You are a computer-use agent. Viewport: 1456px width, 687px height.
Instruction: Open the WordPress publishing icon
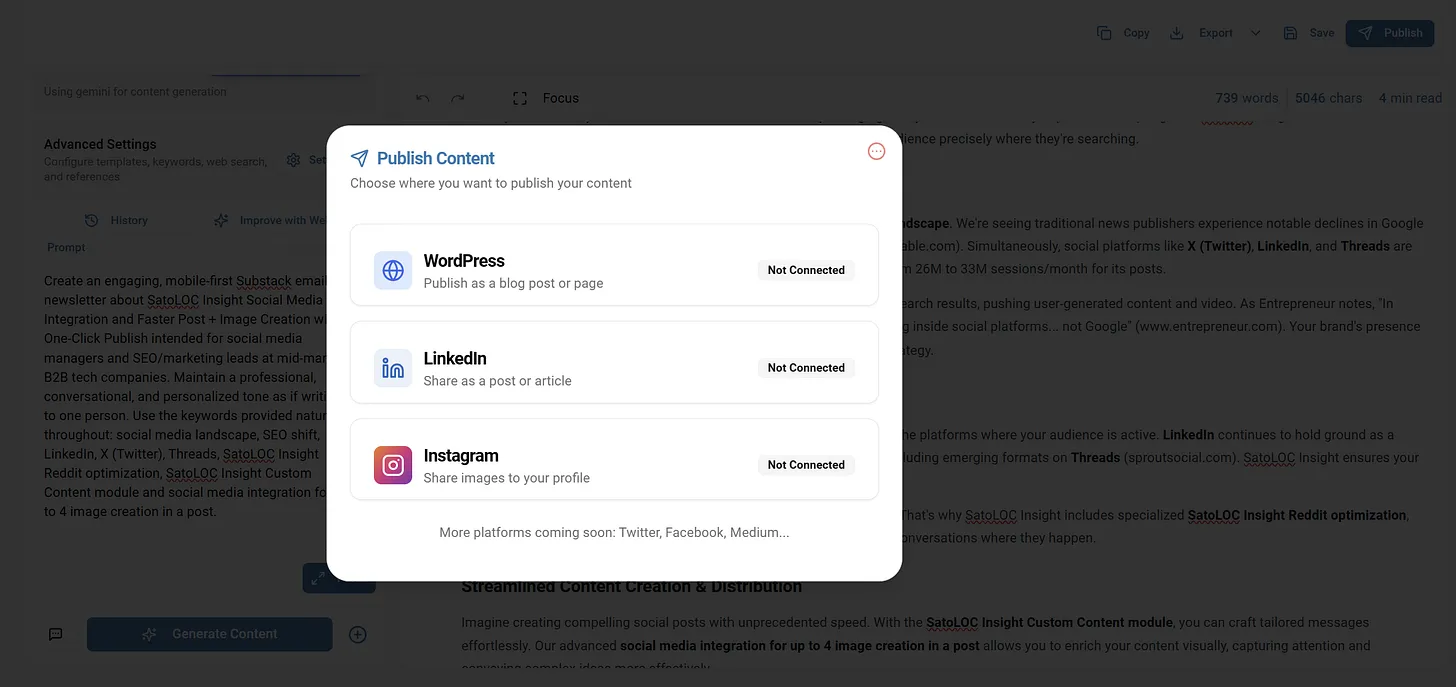point(392,270)
